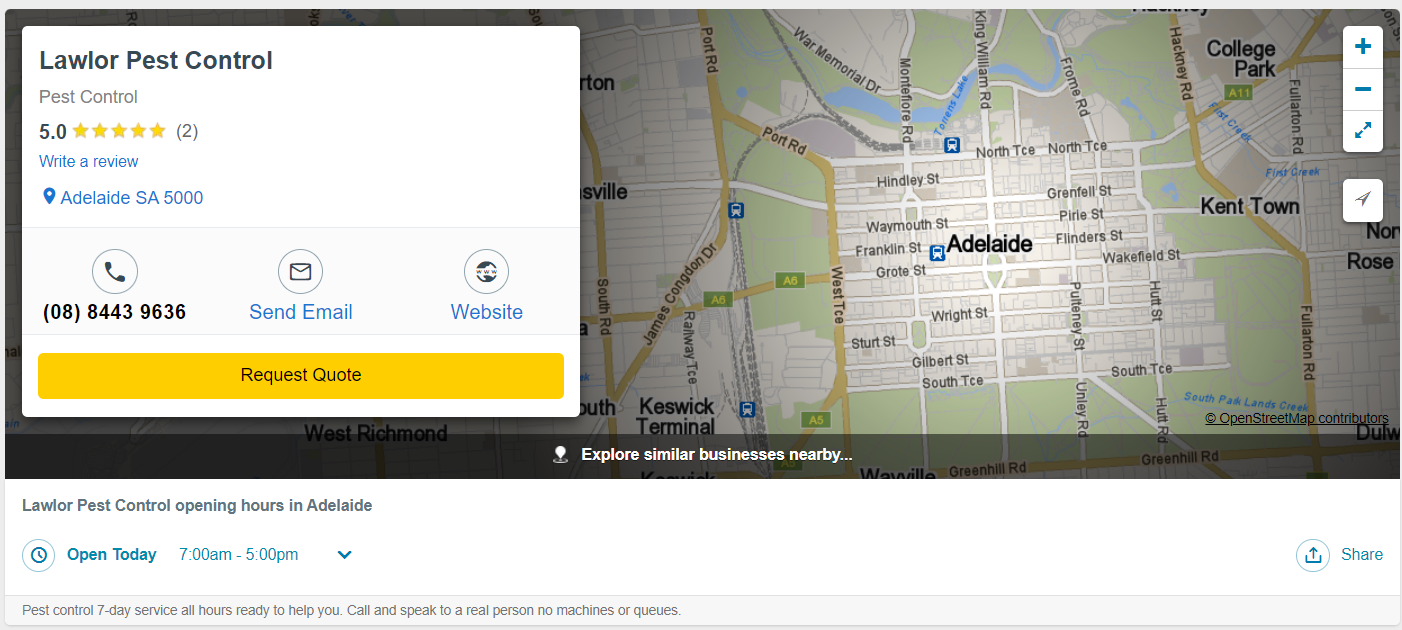Open the Write a review link

point(89,161)
